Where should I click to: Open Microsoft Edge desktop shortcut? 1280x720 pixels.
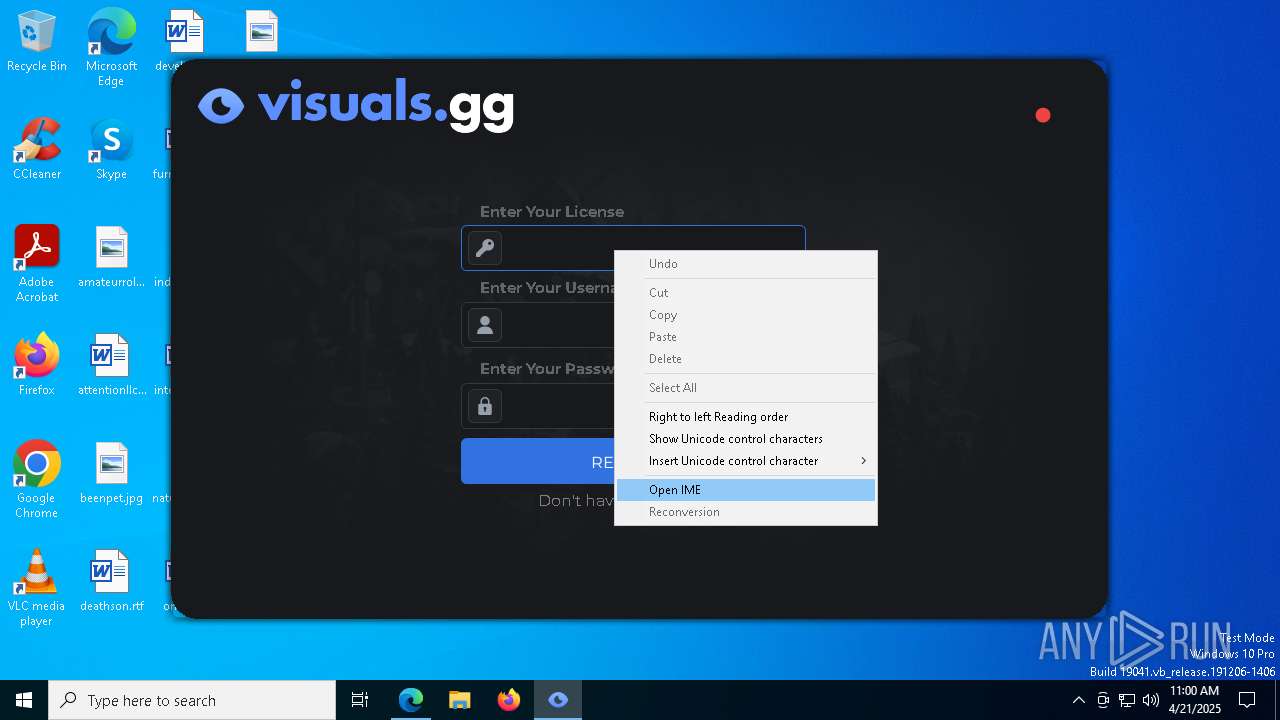pyautogui.click(x=111, y=47)
